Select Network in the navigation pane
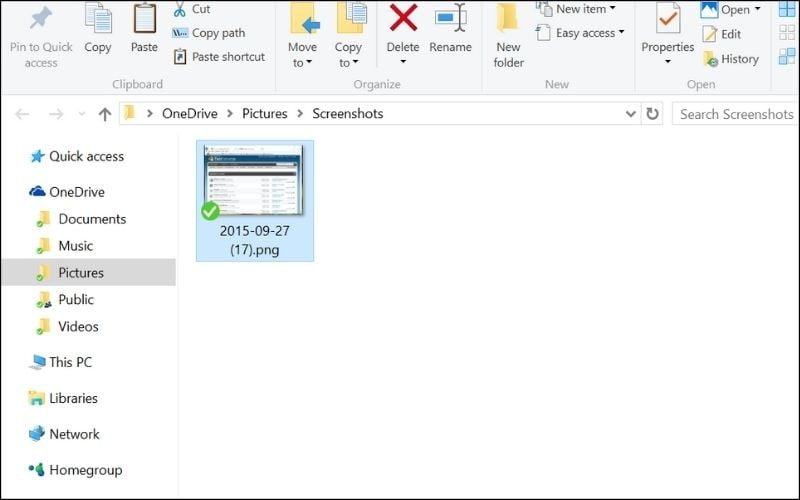This screenshot has width=800, height=500. tap(64, 434)
